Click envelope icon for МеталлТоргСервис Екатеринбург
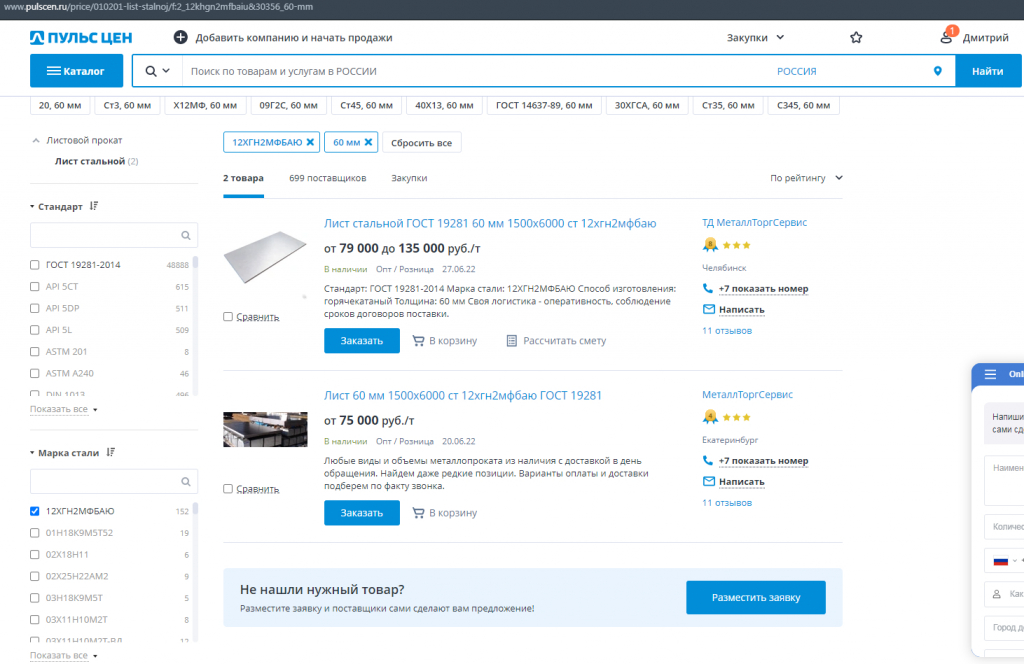The image size is (1024, 664). tap(709, 481)
